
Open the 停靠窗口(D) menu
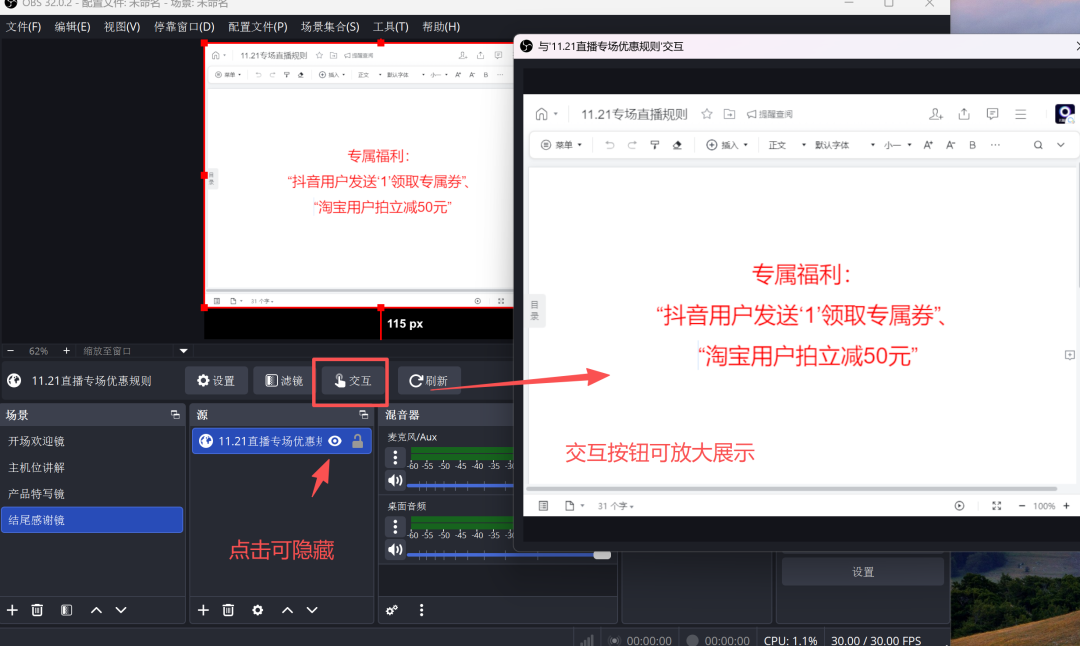pyautogui.click(x=184, y=27)
